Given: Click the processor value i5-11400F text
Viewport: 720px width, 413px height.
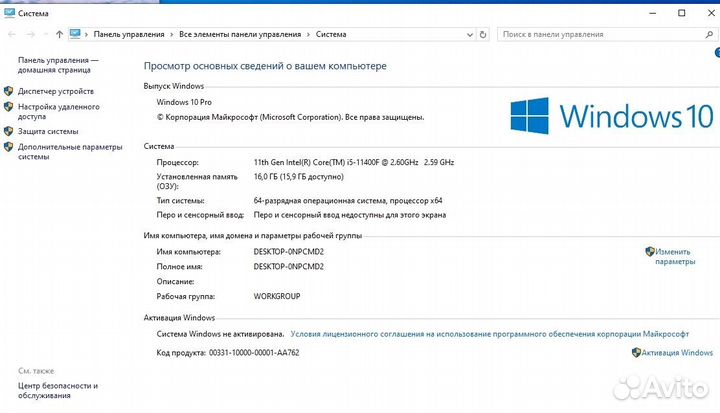Looking at the screenshot, I should coord(354,162).
